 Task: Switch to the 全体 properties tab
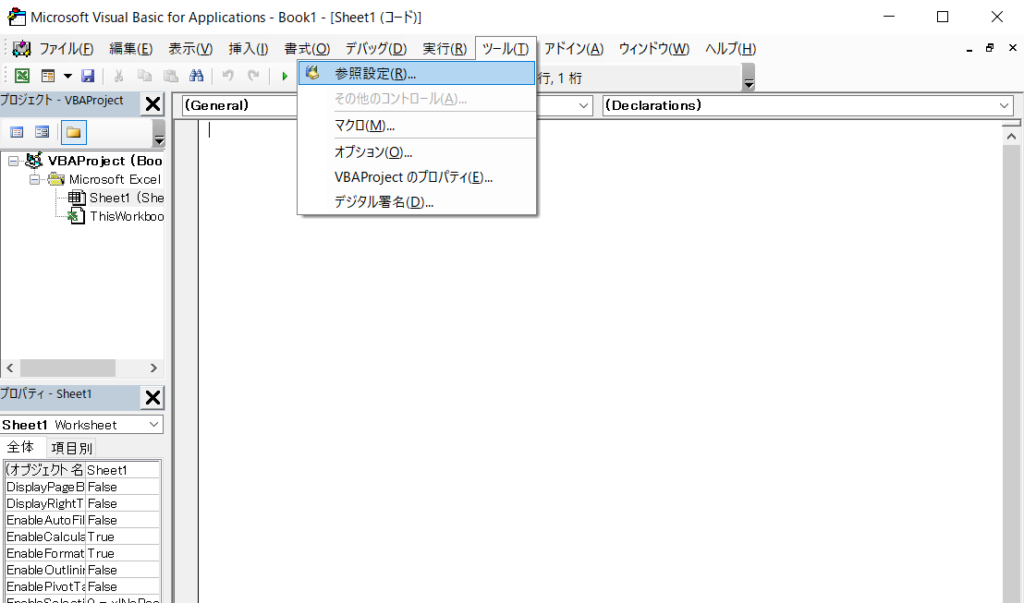(x=20, y=447)
